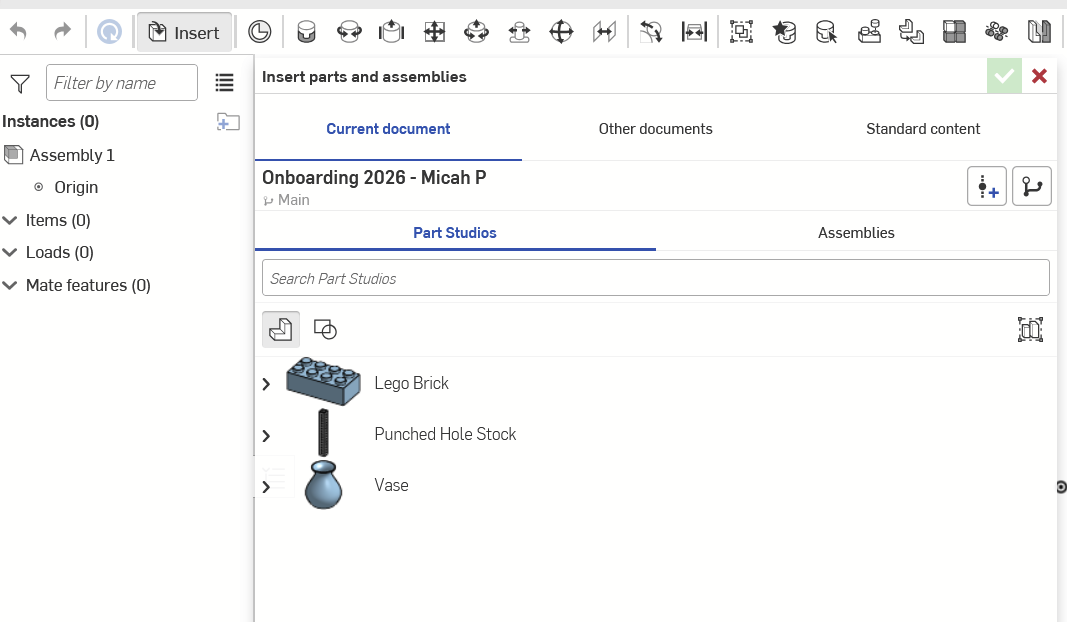Click the Insert button in toolbar
This screenshot has width=1067, height=622.
pos(184,32)
